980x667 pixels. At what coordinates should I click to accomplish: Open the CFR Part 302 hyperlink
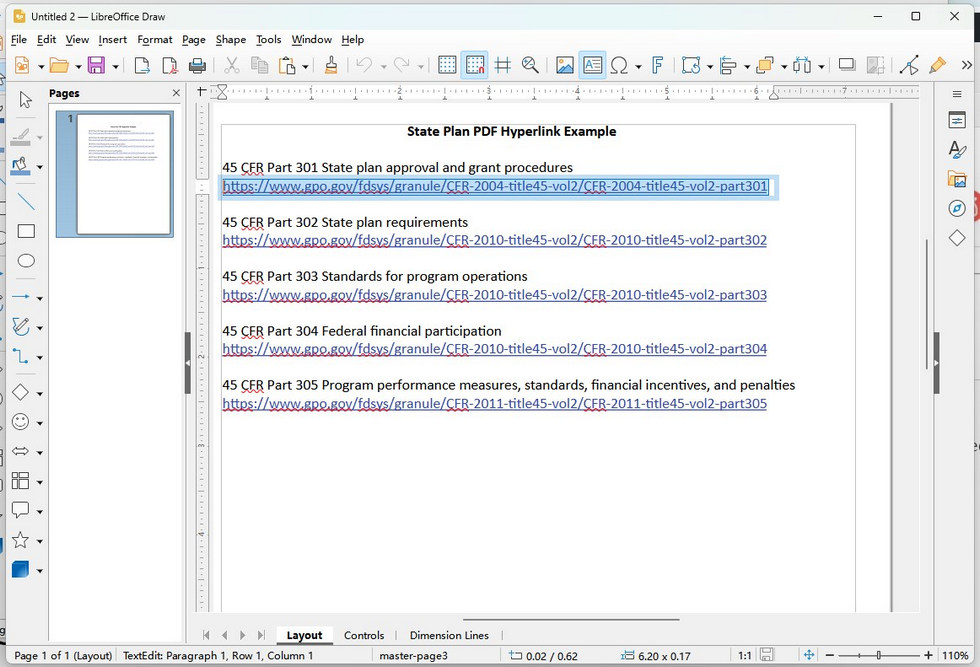coord(494,240)
